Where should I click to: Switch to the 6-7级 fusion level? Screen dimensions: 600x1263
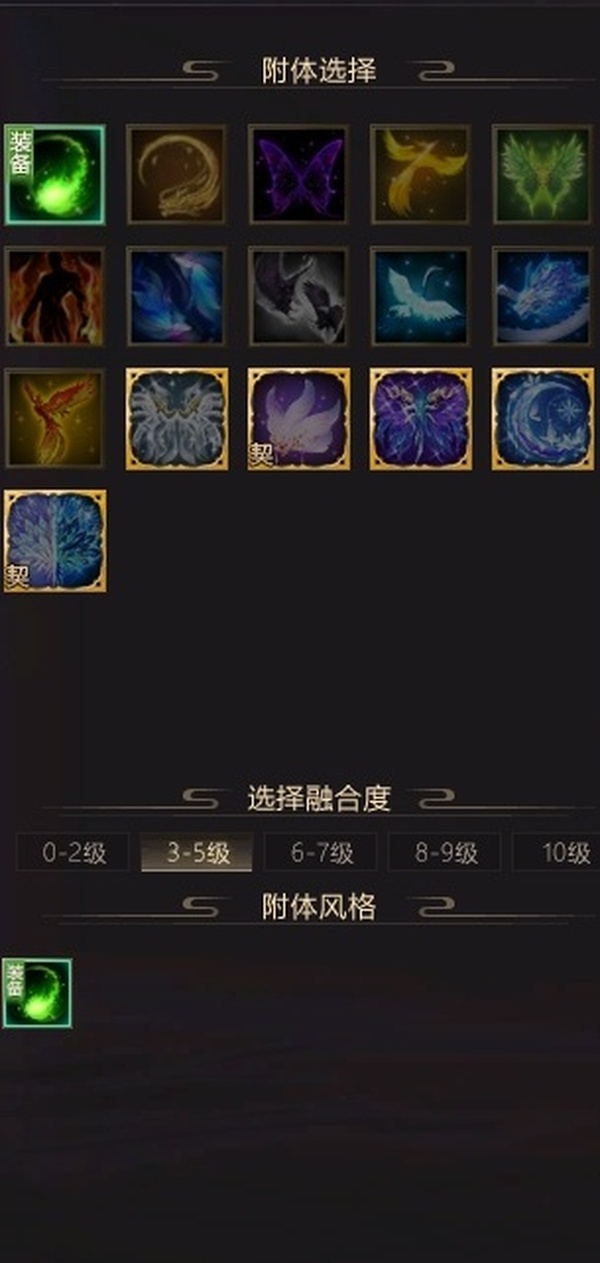coord(321,853)
